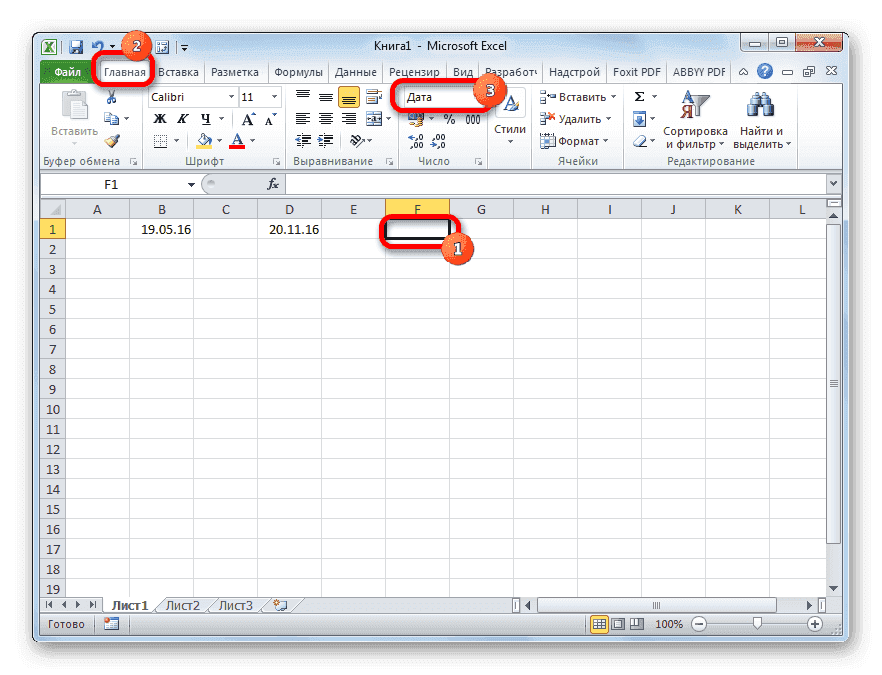Toggle underline (Ч) formatting
Screen dimensions: 882x675
pyautogui.click(x=203, y=118)
